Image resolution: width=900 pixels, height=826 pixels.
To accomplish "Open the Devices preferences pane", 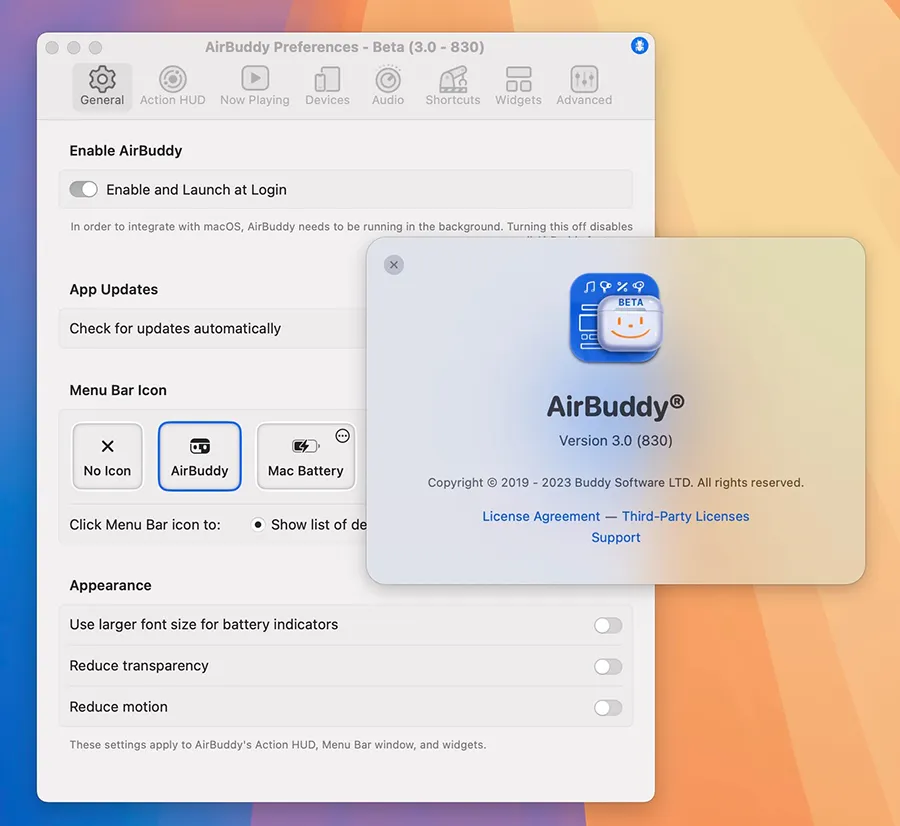I will [327, 86].
